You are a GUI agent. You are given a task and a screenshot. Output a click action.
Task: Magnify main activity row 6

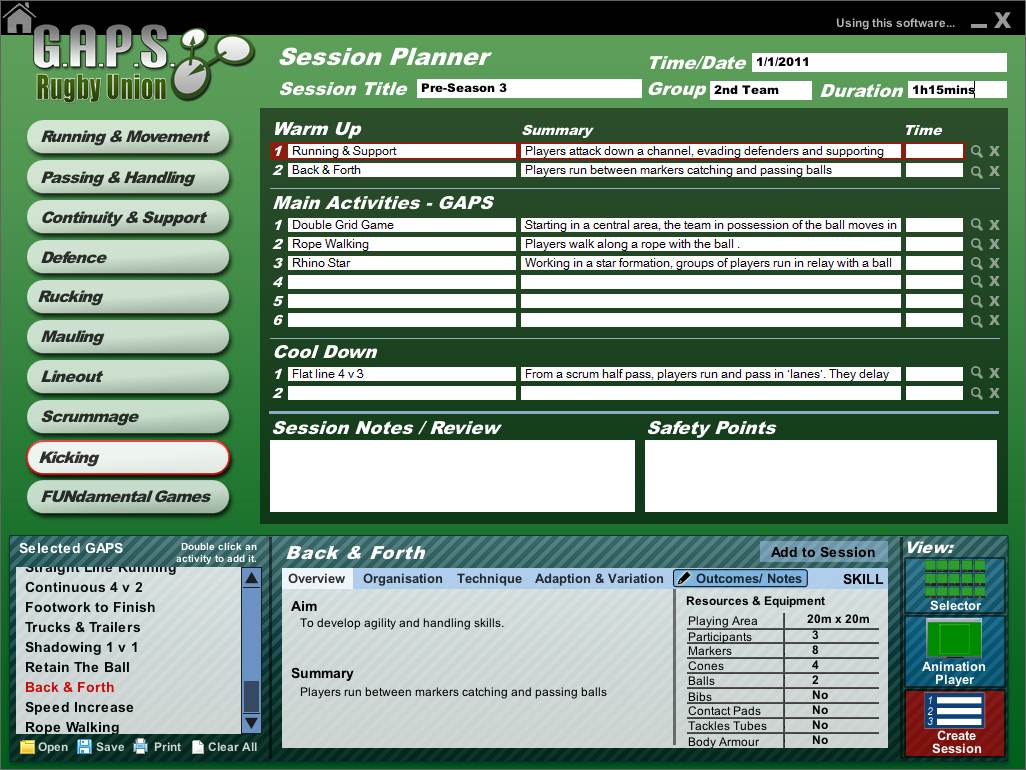[x=976, y=321]
